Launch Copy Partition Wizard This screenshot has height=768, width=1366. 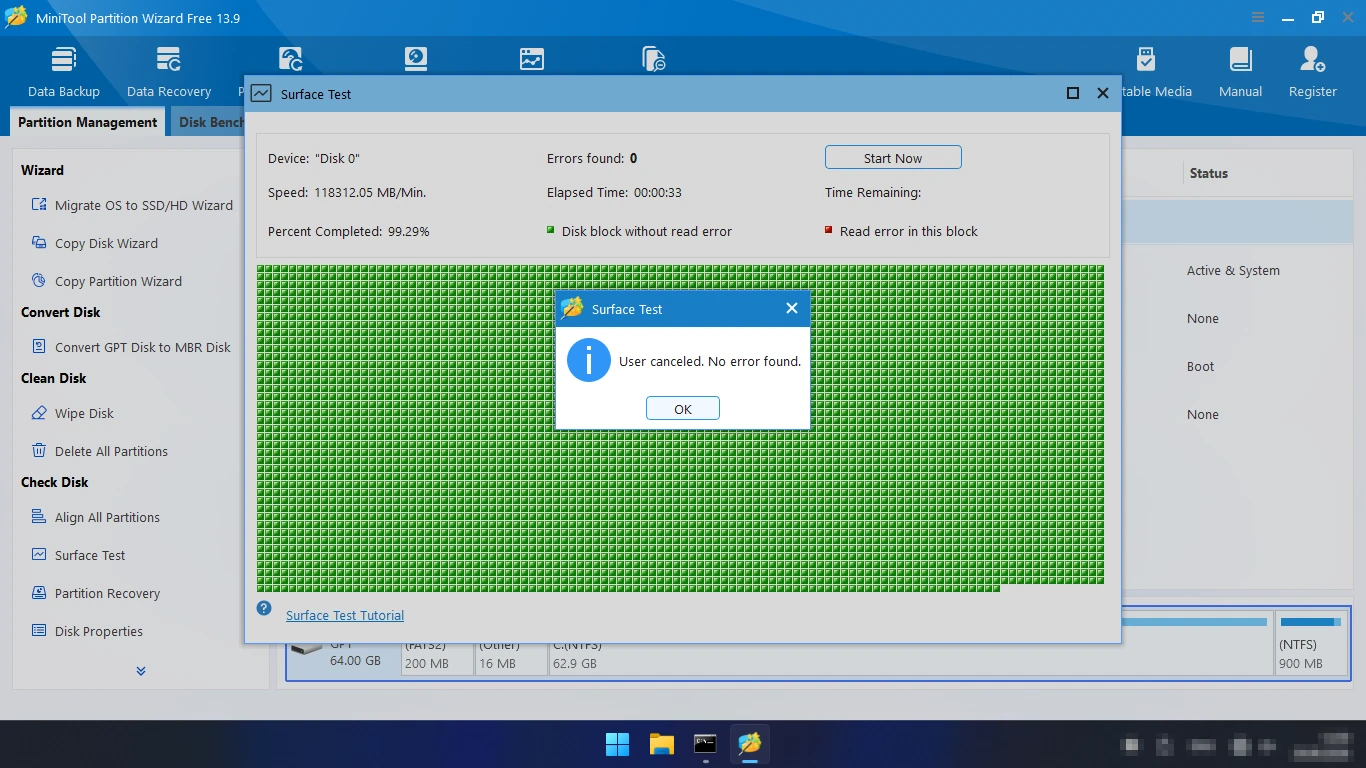pos(107,281)
